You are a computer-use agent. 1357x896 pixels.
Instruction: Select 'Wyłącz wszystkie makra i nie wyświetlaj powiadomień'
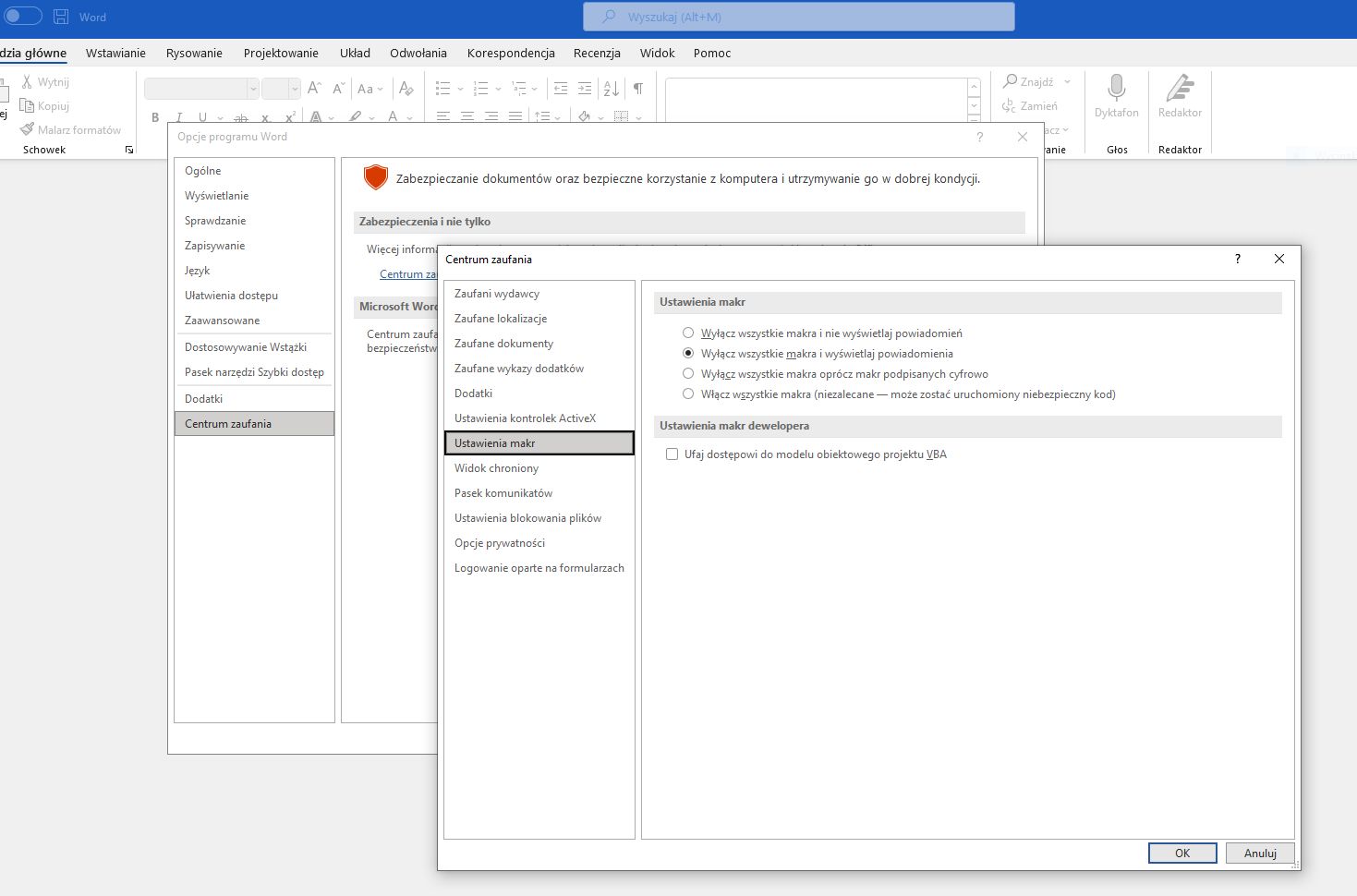(x=688, y=333)
